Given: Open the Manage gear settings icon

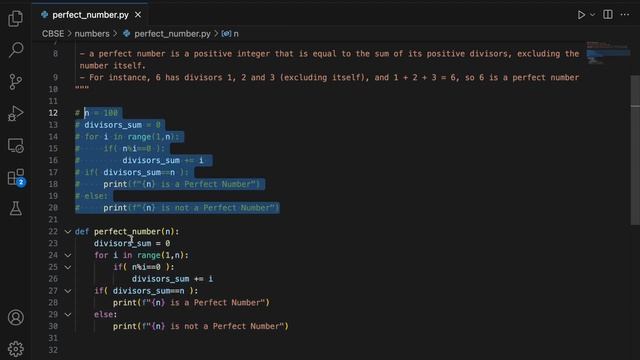Looking at the screenshot, I should coord(16,349).
